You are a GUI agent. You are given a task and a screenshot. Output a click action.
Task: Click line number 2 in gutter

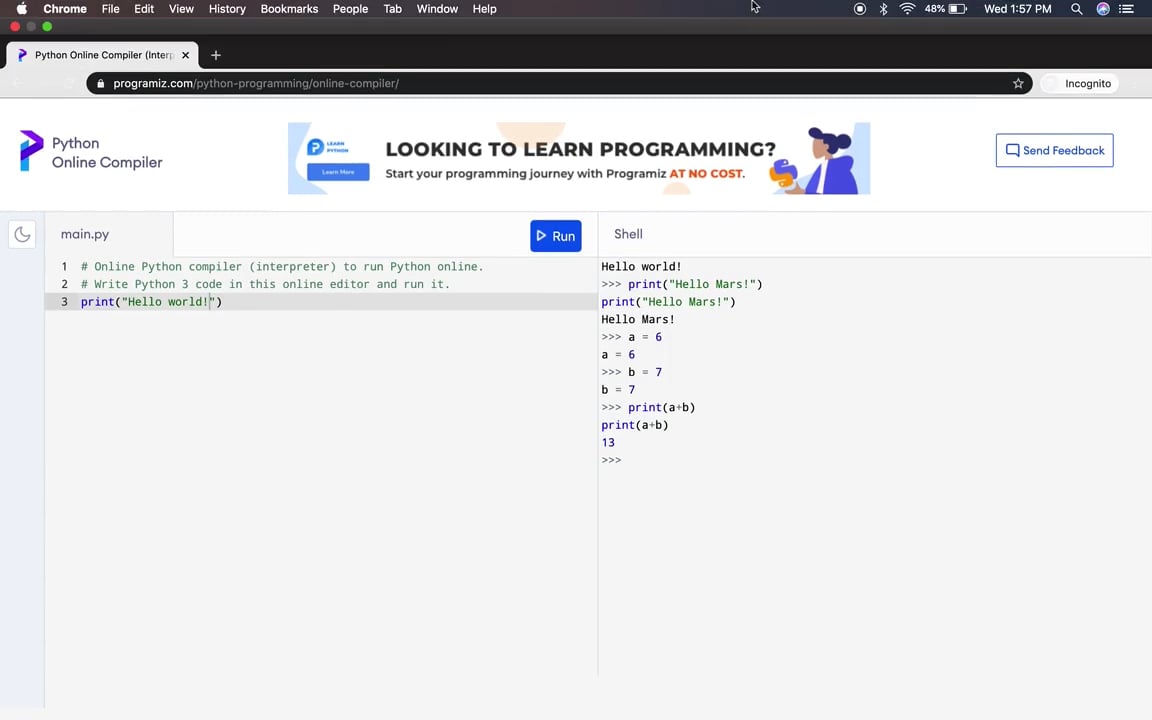[64, 284]
